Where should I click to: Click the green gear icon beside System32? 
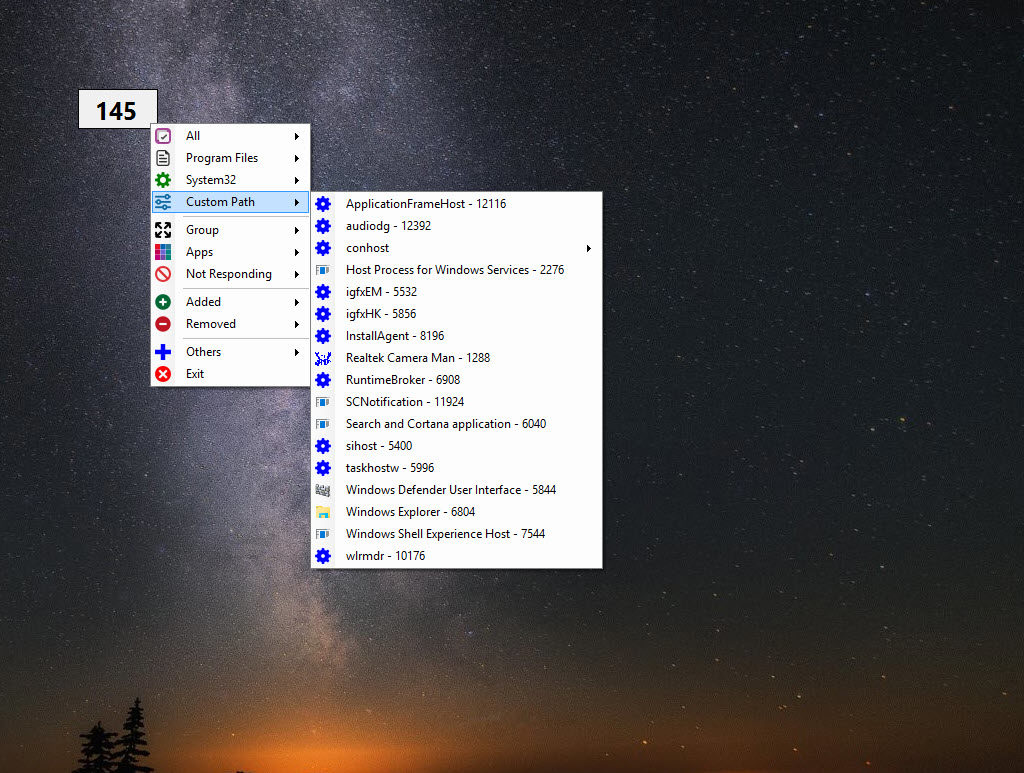[x=163, y=180]
